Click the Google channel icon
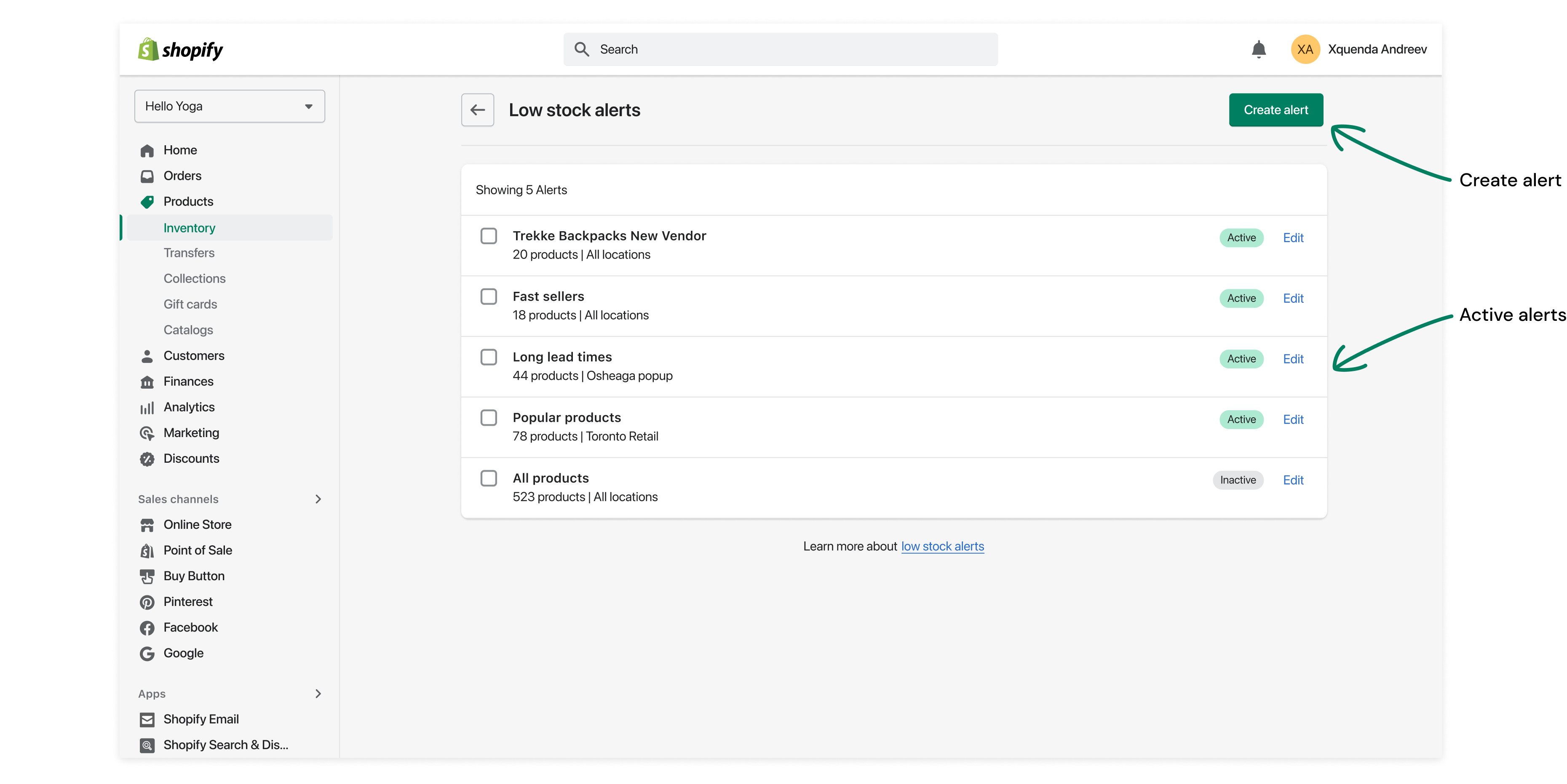The width and height of the screenshot is (1567, 784). point(147,653)
